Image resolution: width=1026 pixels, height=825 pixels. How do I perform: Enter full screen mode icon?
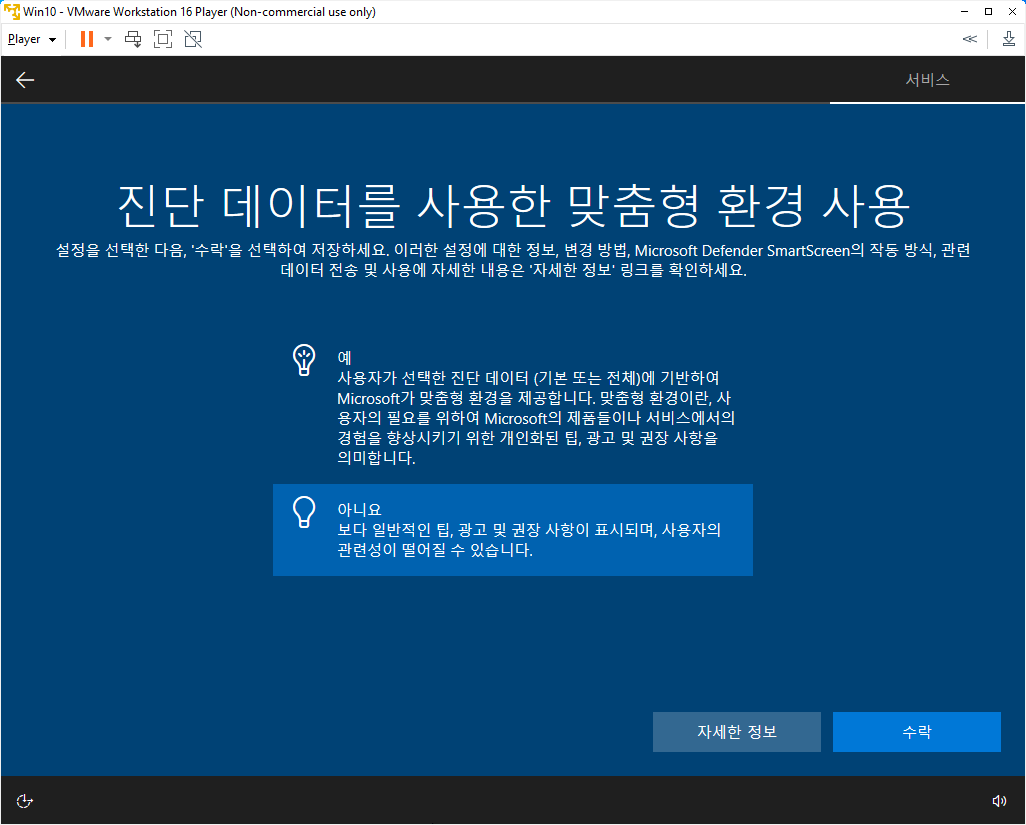pyautogui.click(x=163, y=39)
